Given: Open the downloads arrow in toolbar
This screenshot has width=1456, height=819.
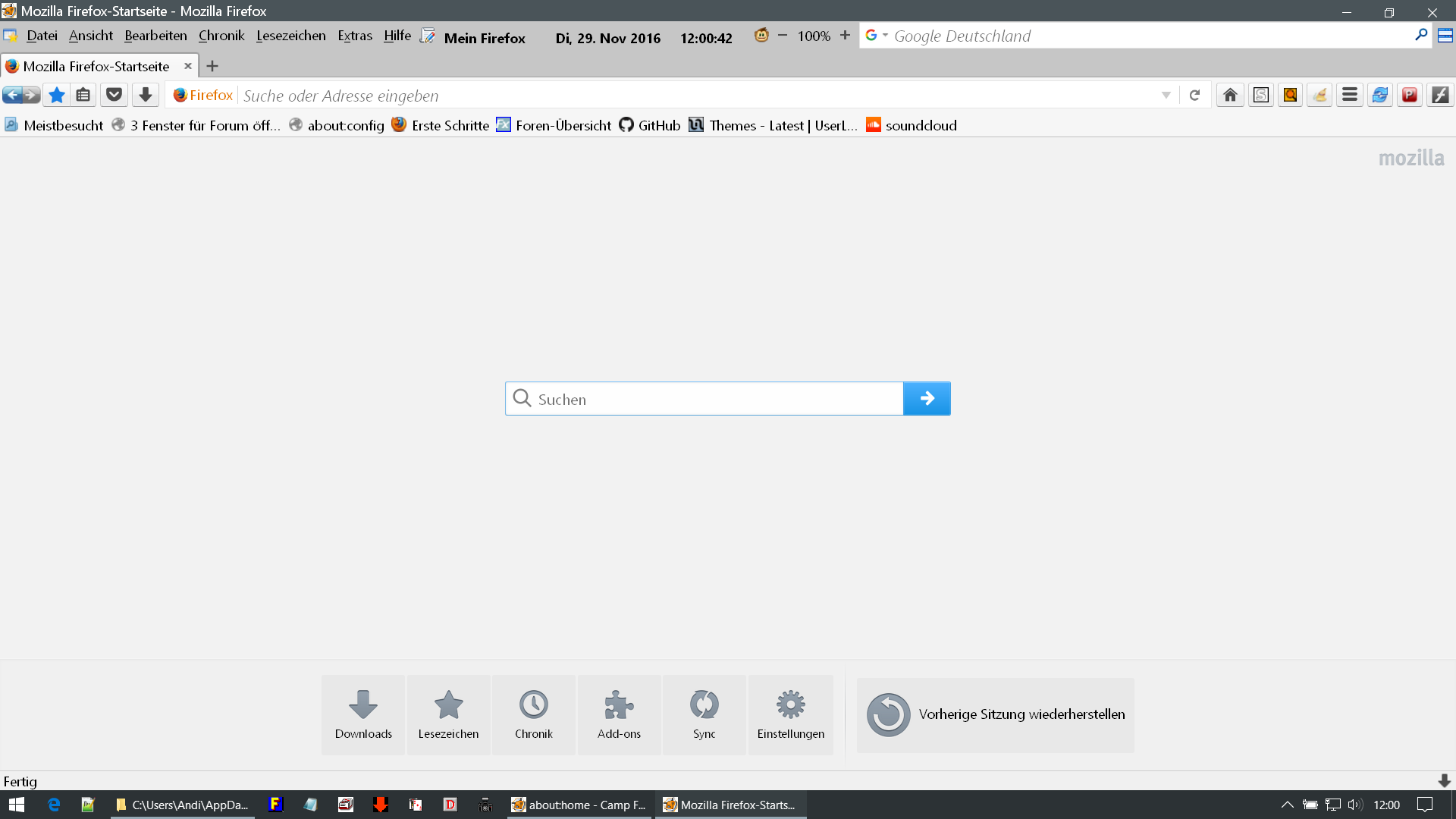Looking at the screenshot, I should 146,96.
